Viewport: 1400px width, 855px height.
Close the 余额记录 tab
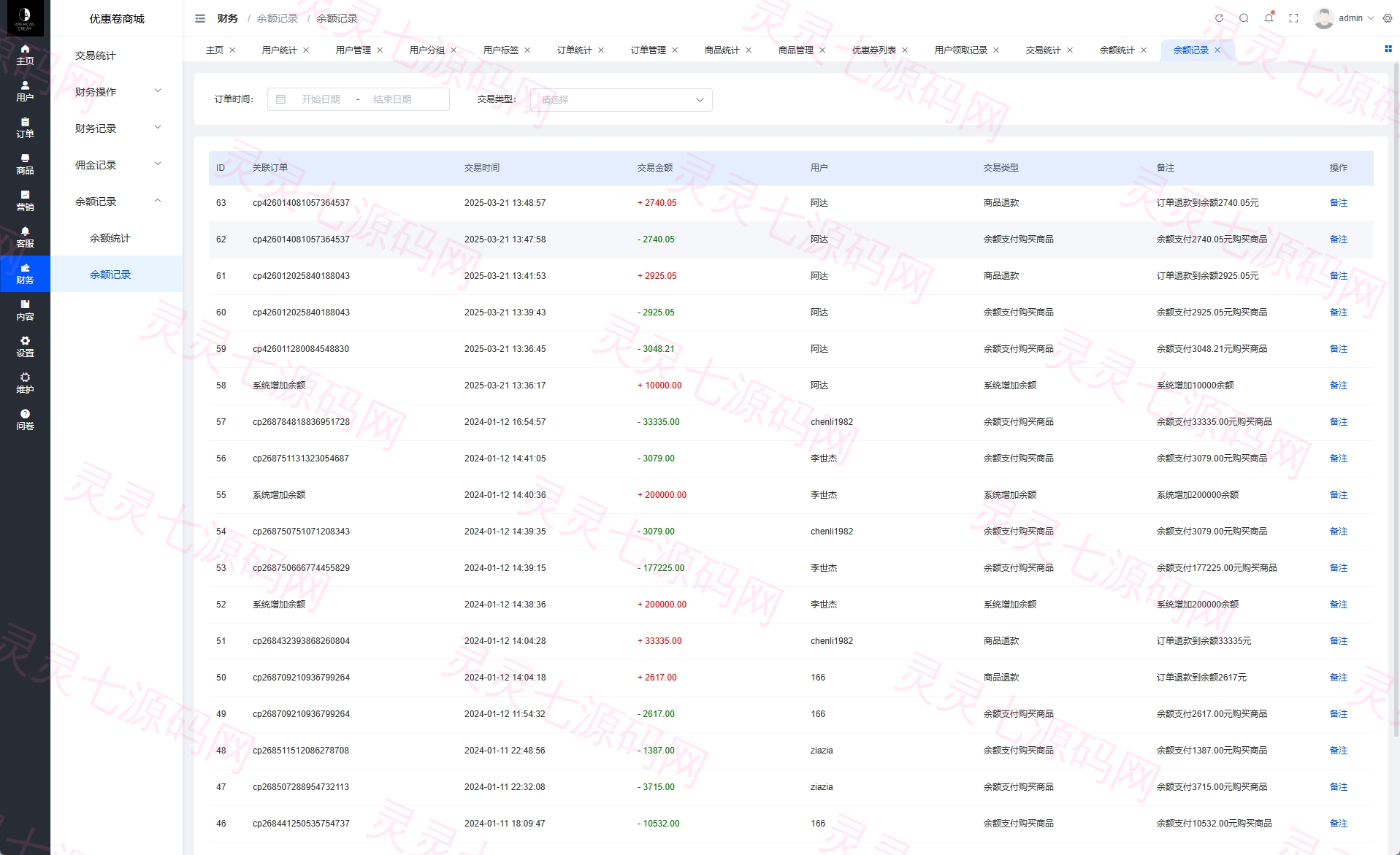pos(1217,50)
